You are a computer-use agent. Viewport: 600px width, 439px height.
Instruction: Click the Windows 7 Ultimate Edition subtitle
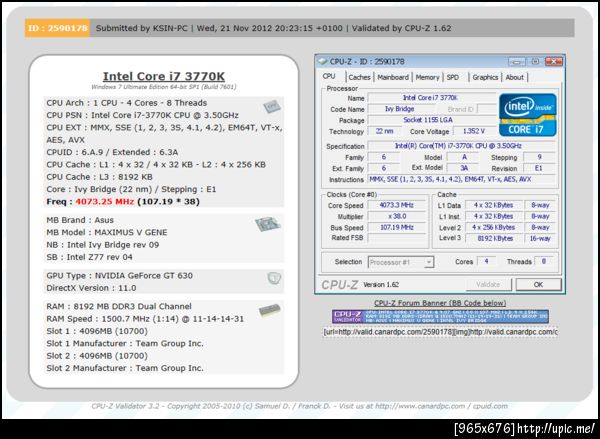tap(164, 87)
